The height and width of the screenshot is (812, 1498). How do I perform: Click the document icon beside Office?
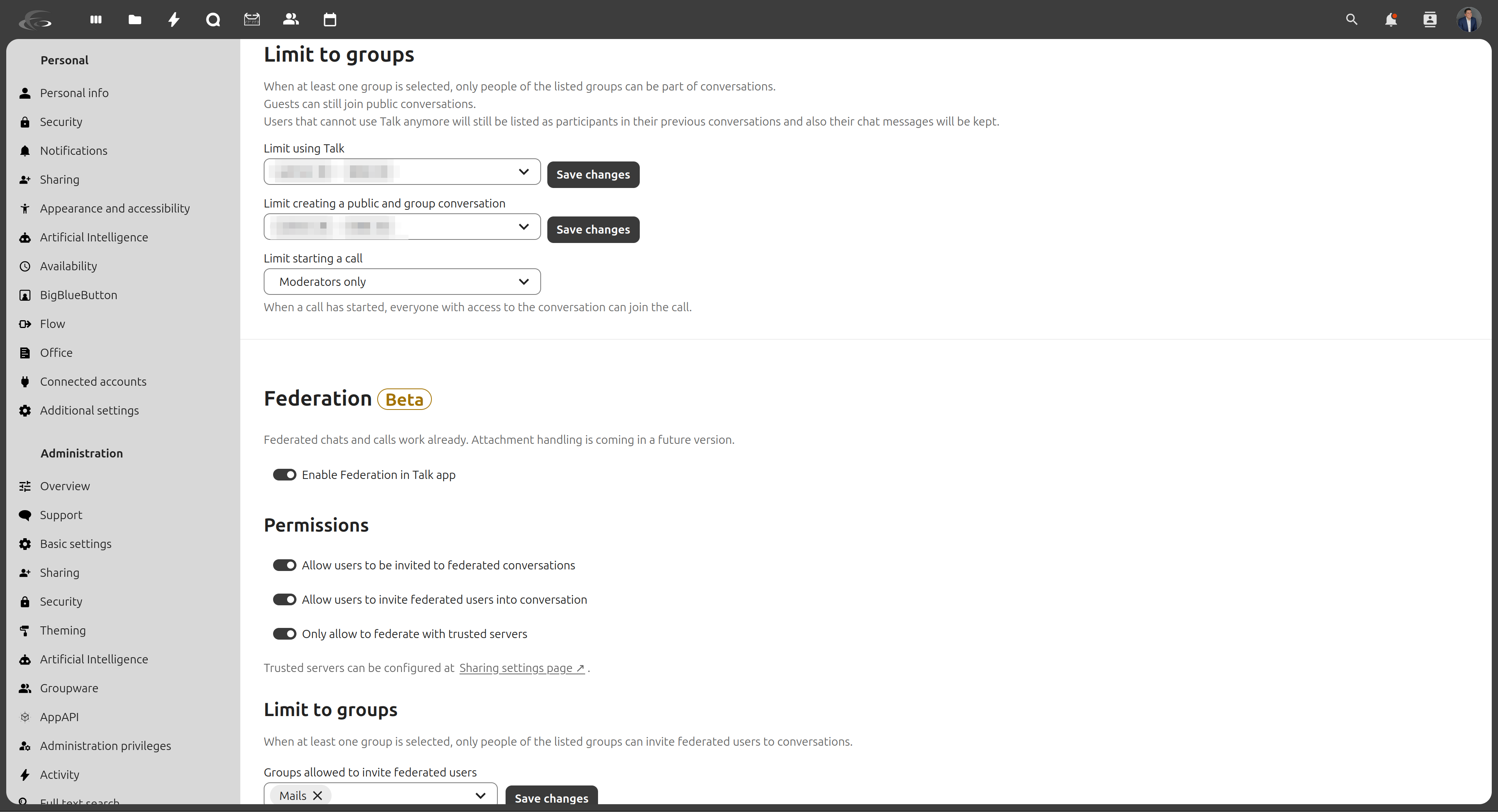(25, 353)
